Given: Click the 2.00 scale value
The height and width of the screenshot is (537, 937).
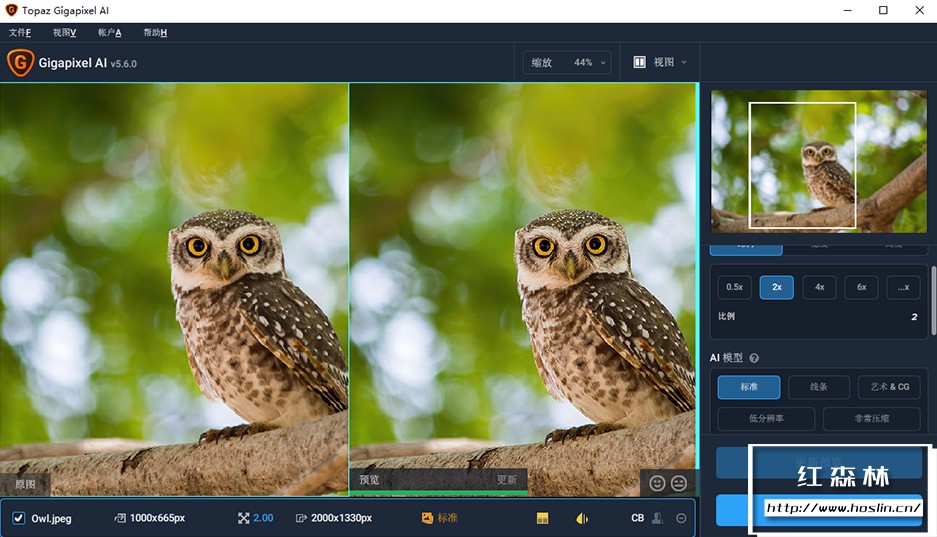Looking at the screenshot, I should (263, 518).
